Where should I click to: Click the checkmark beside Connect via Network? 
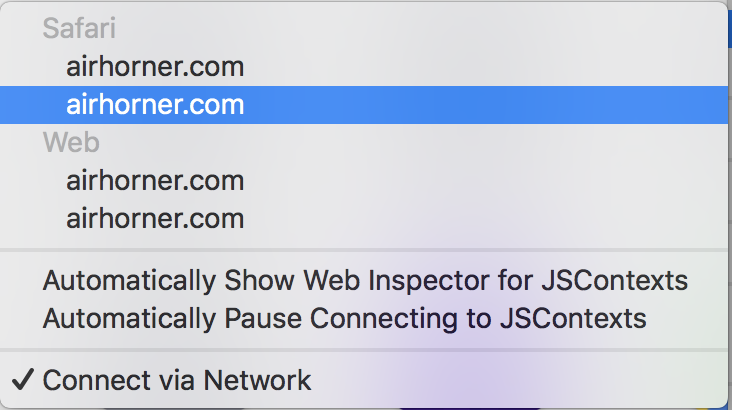point(22,380)
